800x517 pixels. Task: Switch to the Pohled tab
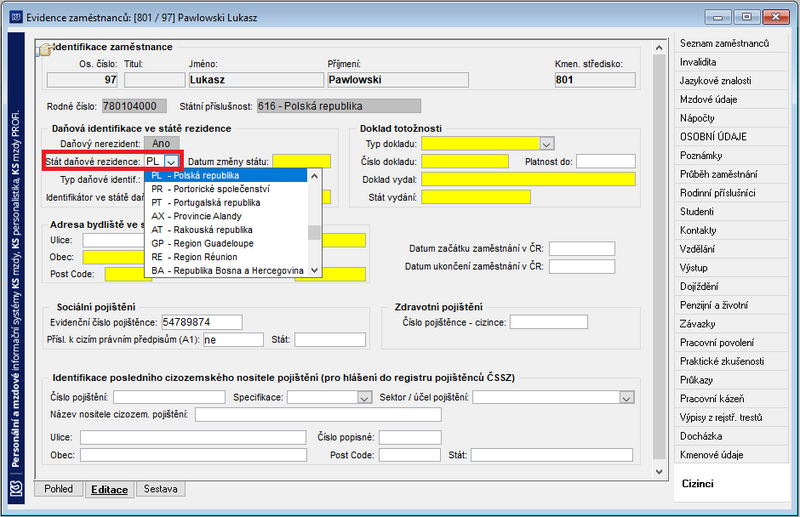click(x=58, y=489)
